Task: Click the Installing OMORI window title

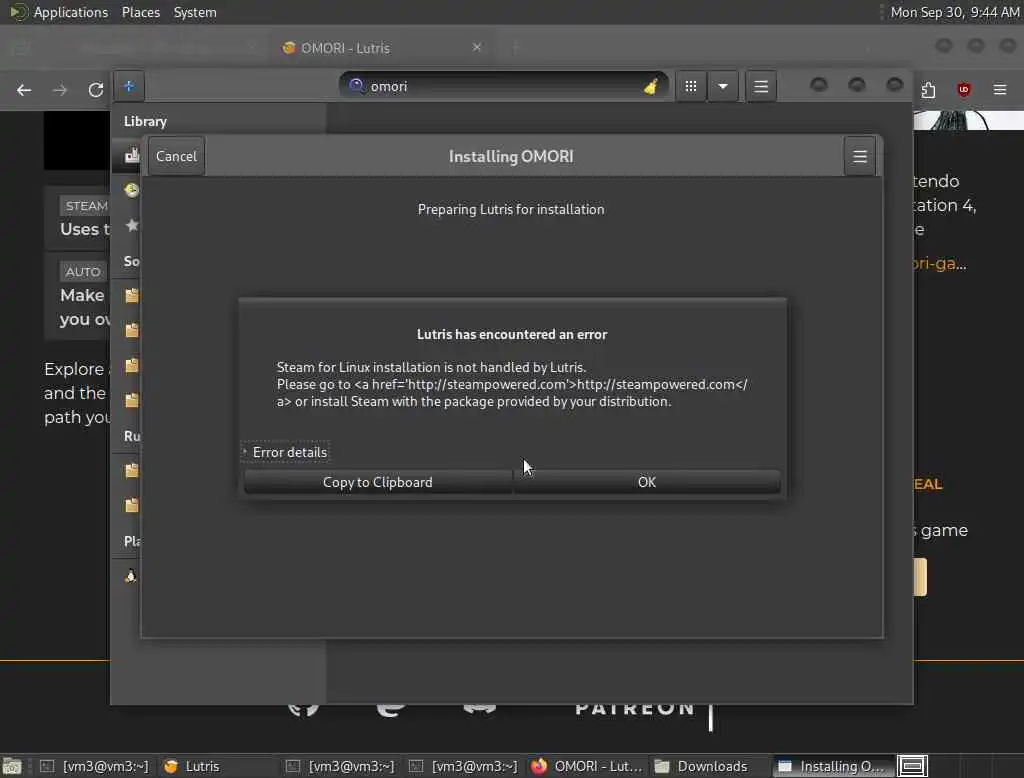Action: [x=511, y=157]
